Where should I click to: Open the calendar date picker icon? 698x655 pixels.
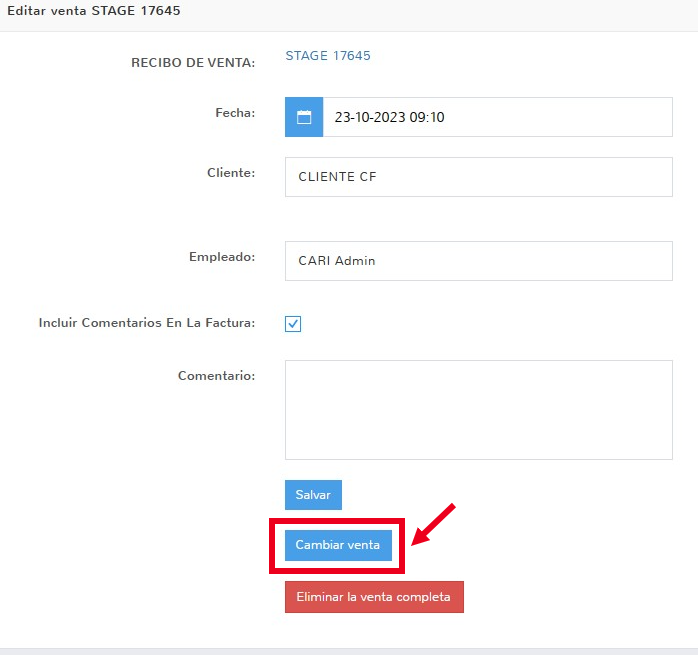click(x=304, y=117)
